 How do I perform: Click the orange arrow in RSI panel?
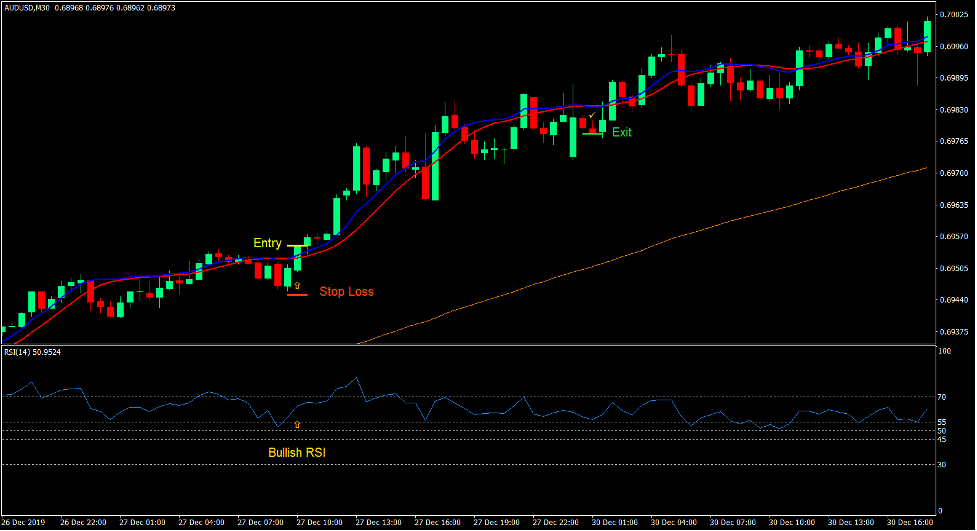pyautogui.click(x=297, y=424)
